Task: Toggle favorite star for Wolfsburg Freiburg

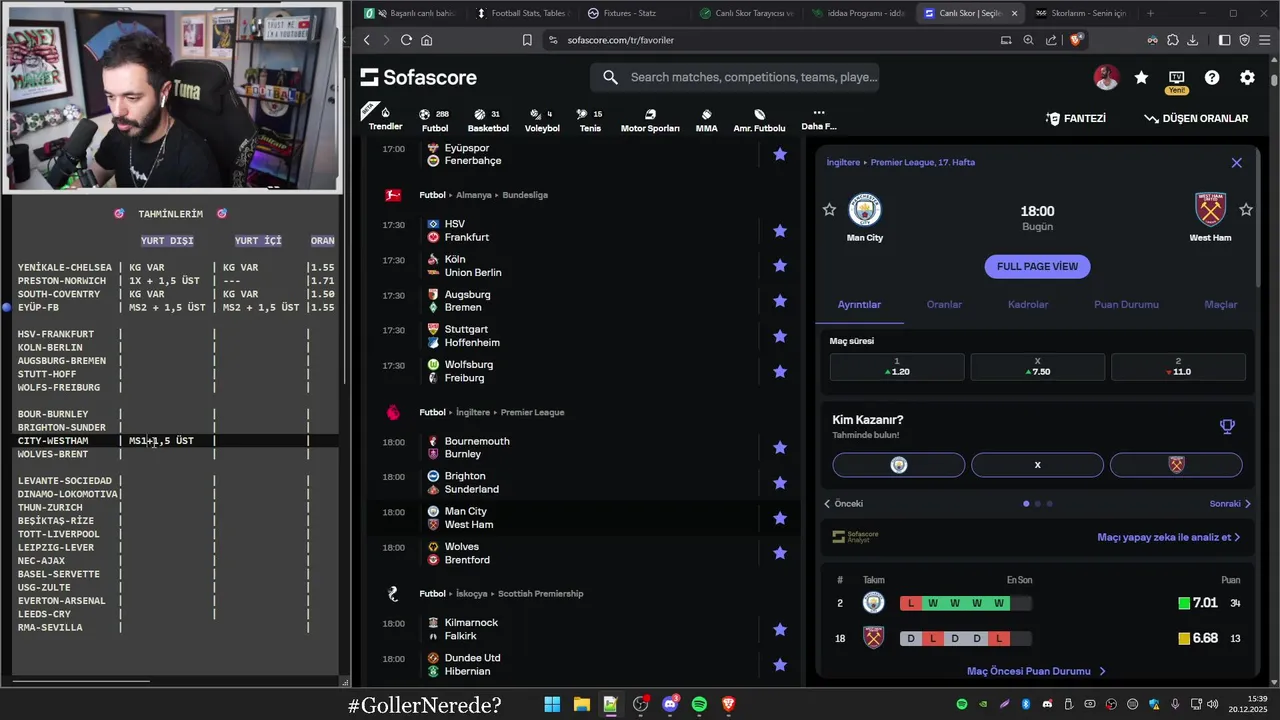Action: tap(780, 371)
